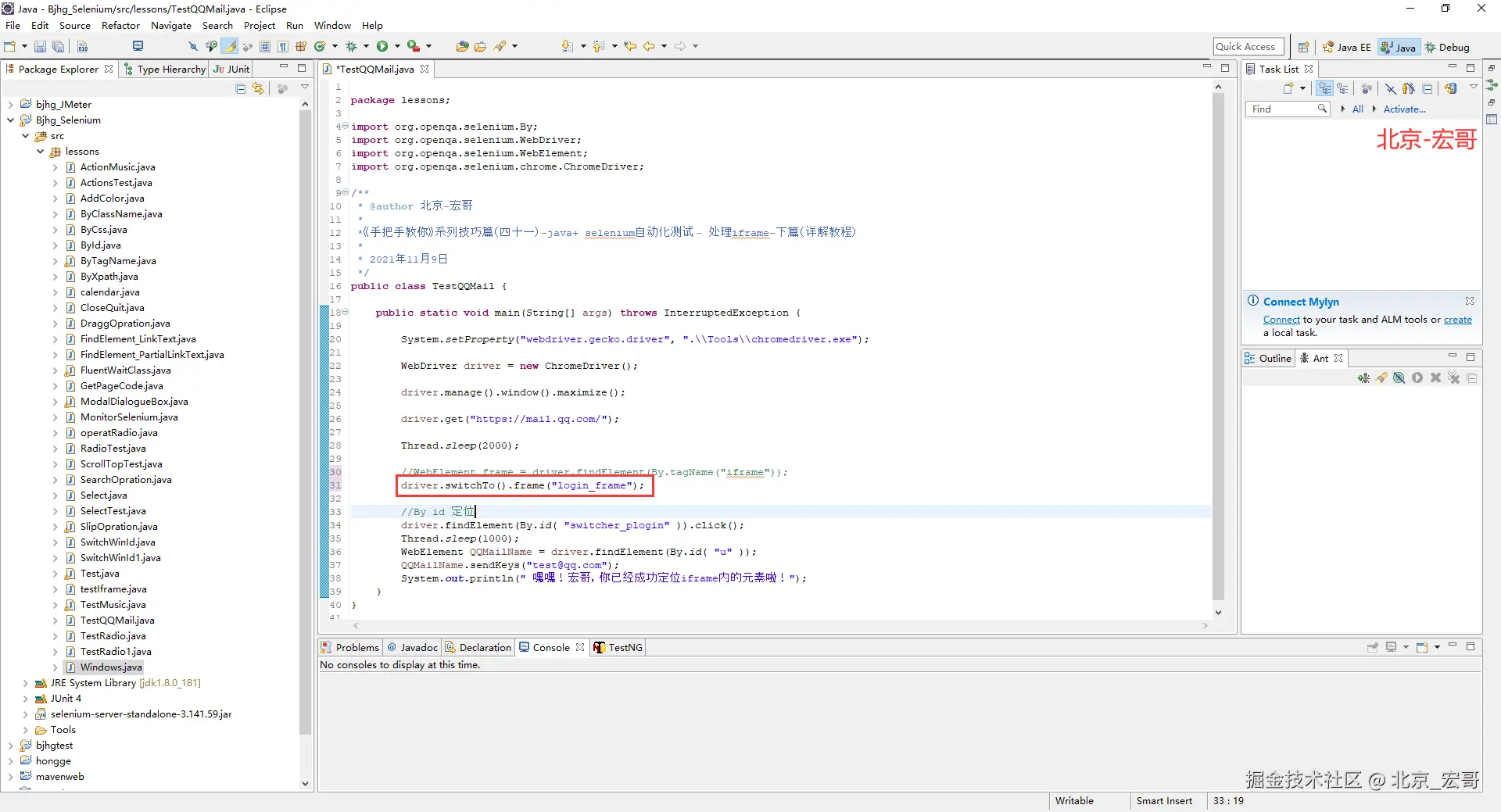Click the Save icon in toolbar

(40, 47)
